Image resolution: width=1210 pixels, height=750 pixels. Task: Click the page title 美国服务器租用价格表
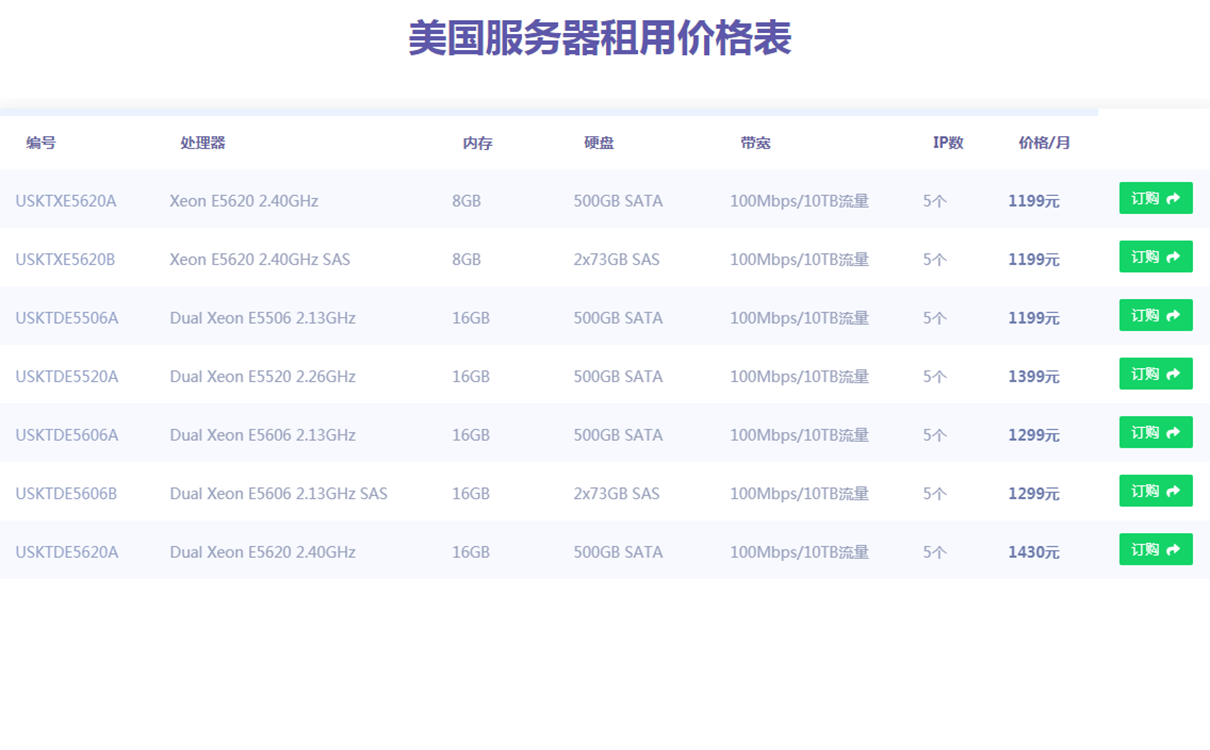(x=600, y=39)
